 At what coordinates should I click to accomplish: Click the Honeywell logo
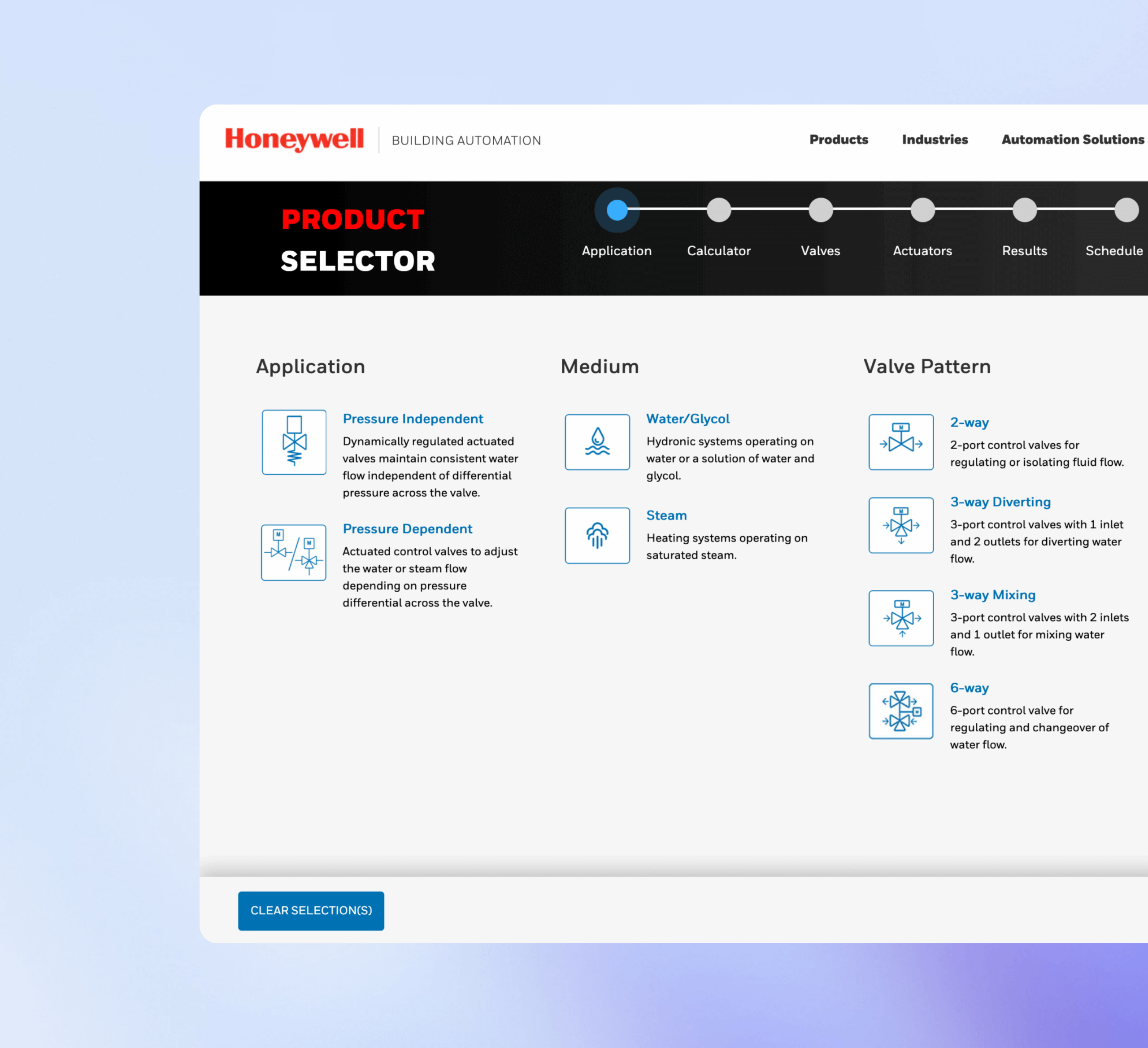(x=295, y=139)
